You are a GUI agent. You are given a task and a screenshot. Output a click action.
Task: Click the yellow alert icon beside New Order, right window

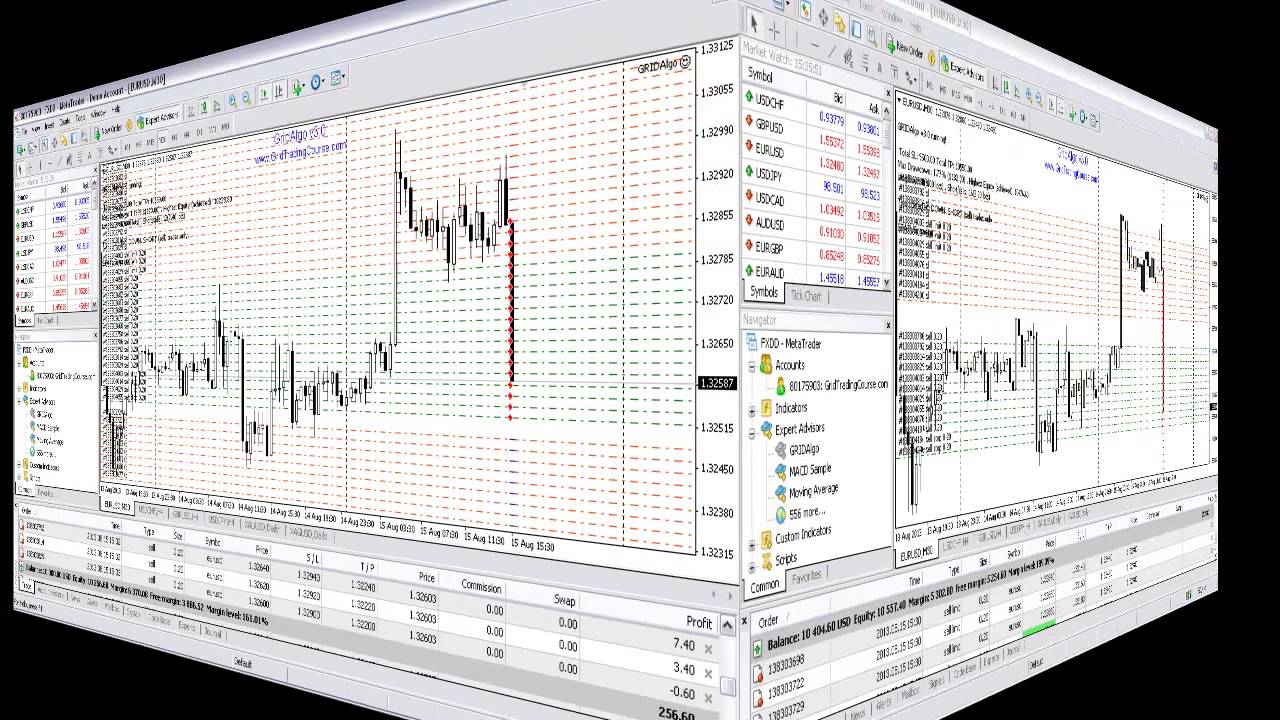(x=932, y=57)
